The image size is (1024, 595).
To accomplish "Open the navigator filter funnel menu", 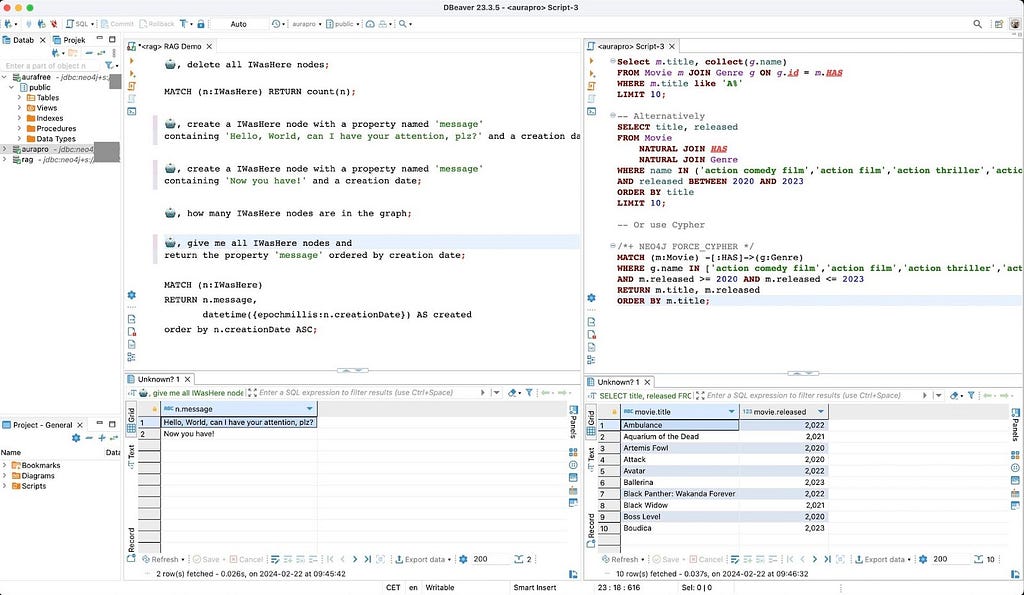I will pos(111,65).
